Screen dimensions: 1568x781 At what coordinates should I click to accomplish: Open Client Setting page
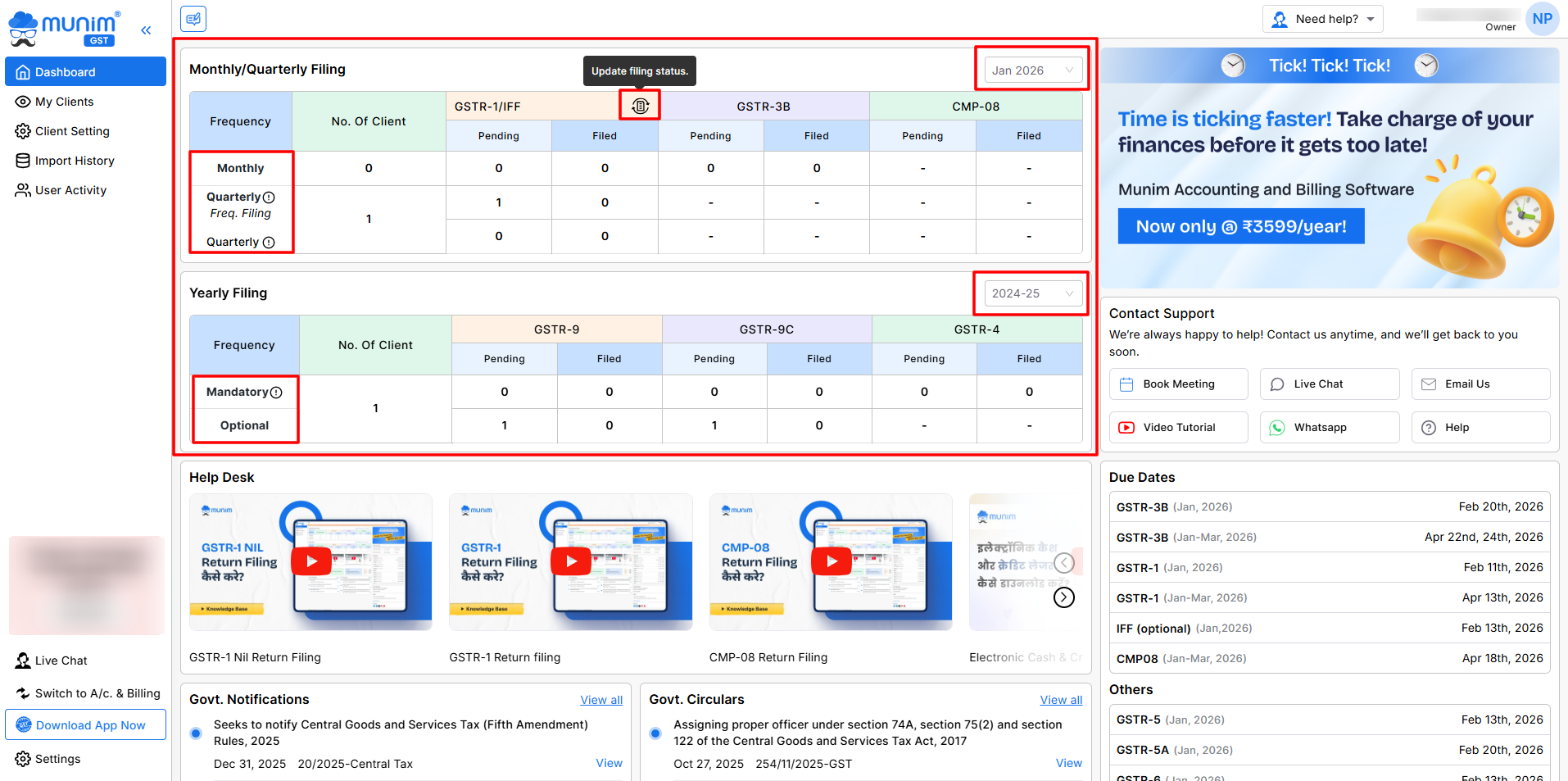(71, 131)
